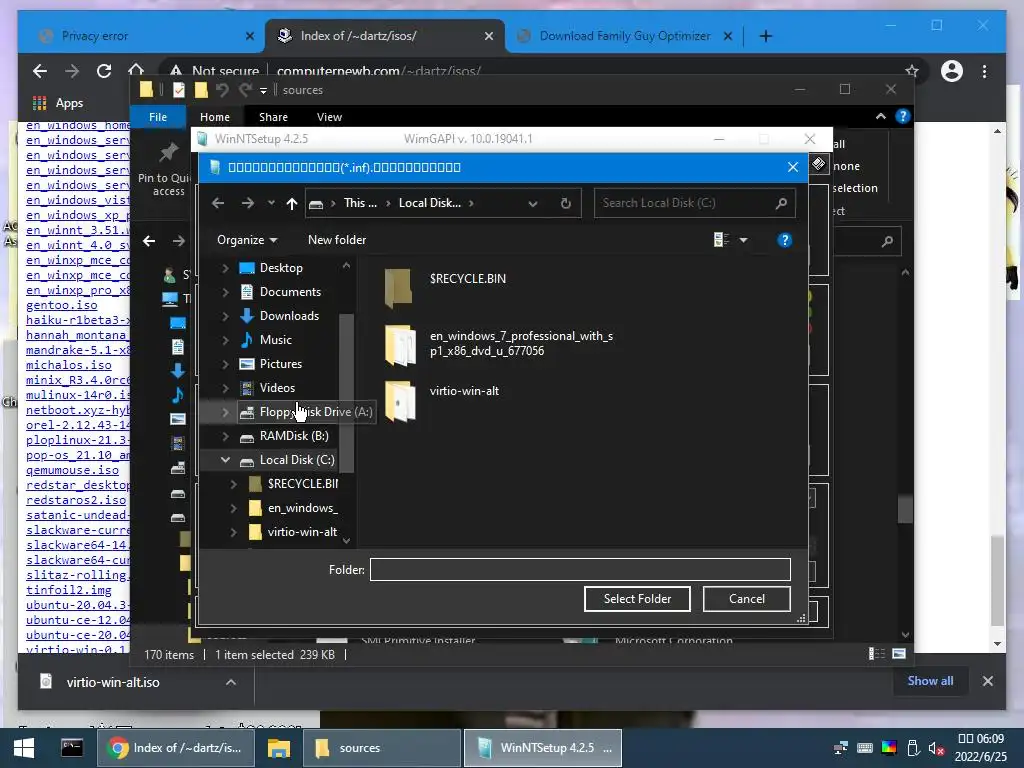Click Search Local Disk (C:) field
The width and height of the screenshot is (1024, 768).
pyautogui.click(x=694, y=203)
